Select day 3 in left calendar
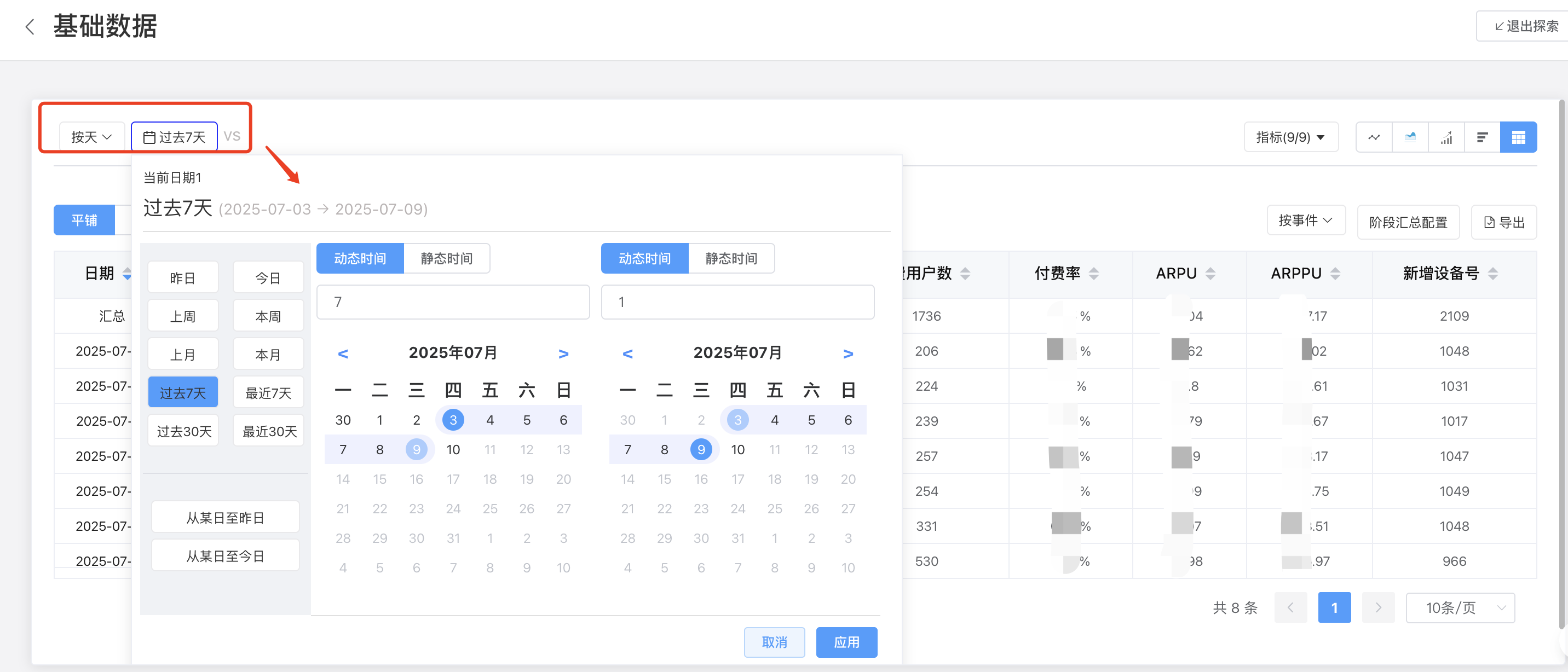Viewport: 1568px width, 672px height. pos(453,420)
